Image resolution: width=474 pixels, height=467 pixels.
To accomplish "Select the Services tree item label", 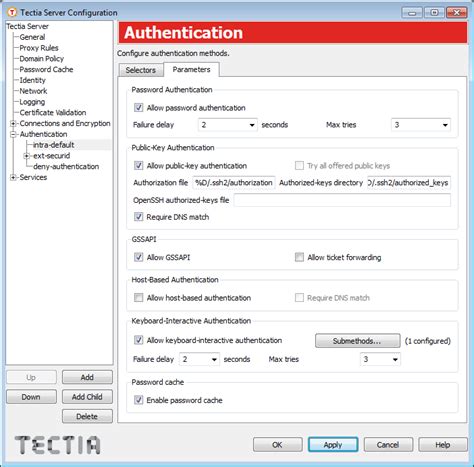I will (x=33, y=177).
